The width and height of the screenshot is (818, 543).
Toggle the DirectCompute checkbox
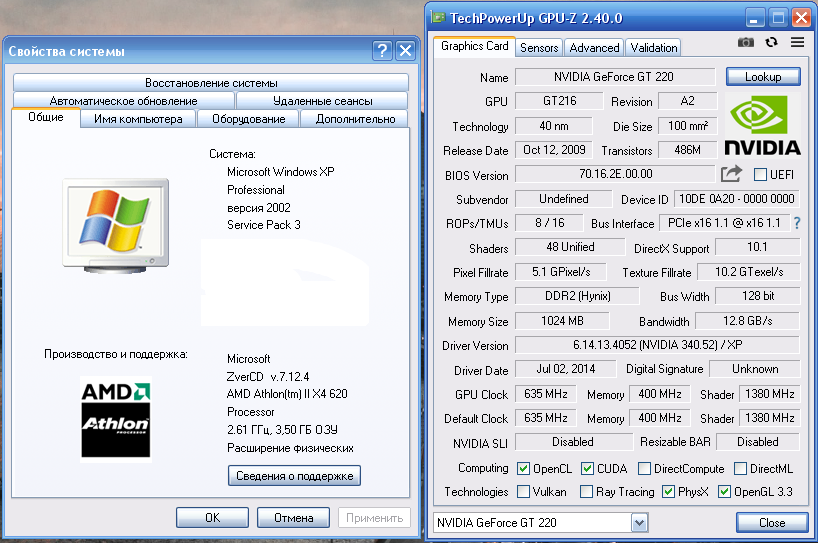point(644,468)
